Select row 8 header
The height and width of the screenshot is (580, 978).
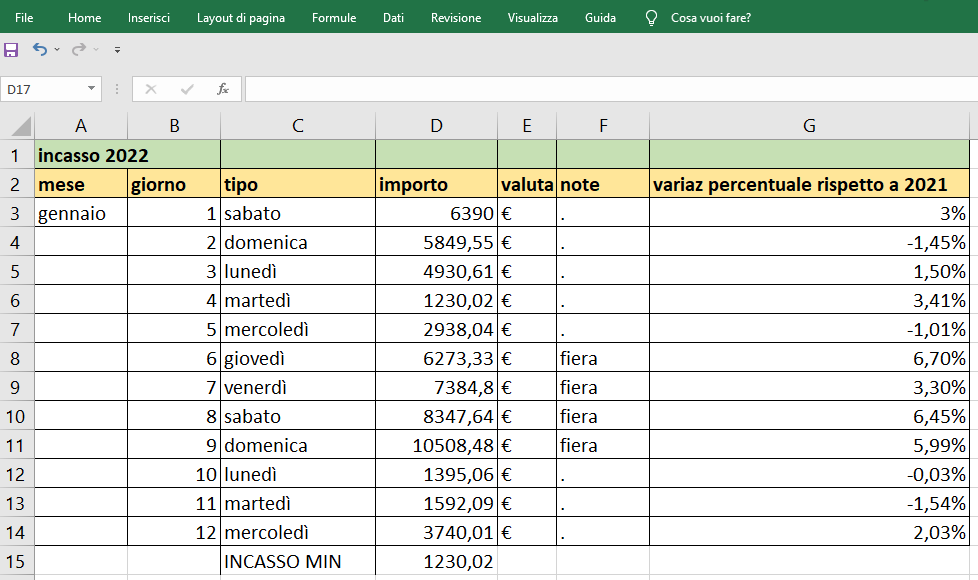[x=17, y=358]
